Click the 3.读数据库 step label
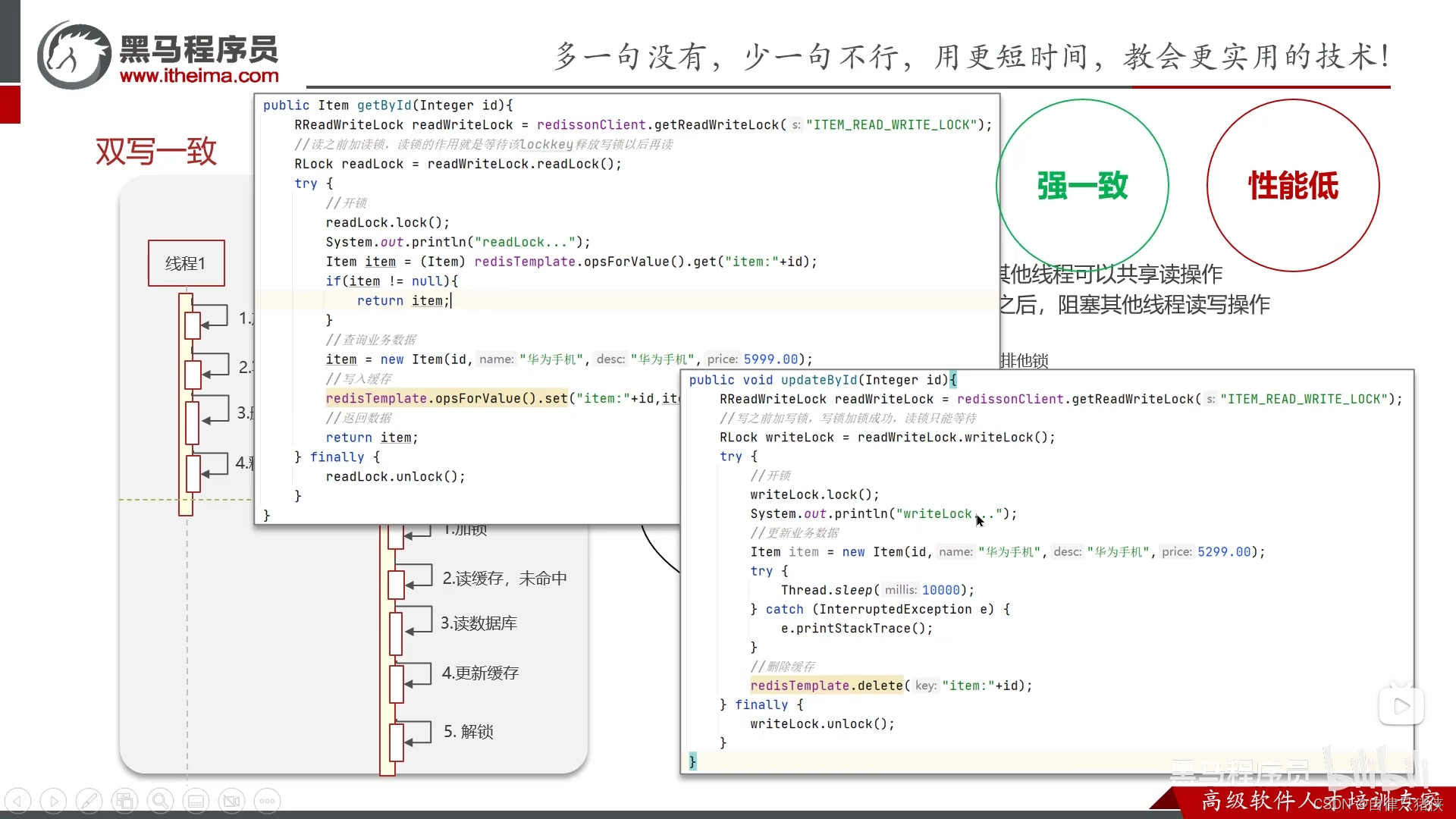The image size is (1456, 819). point(479,623)
